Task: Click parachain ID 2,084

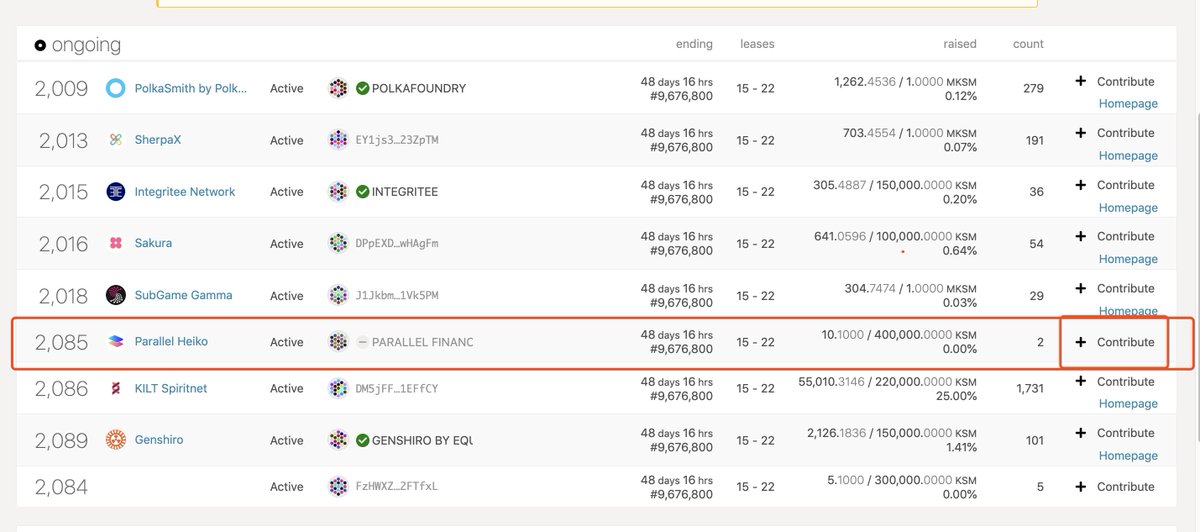Action: coord(62,487)
